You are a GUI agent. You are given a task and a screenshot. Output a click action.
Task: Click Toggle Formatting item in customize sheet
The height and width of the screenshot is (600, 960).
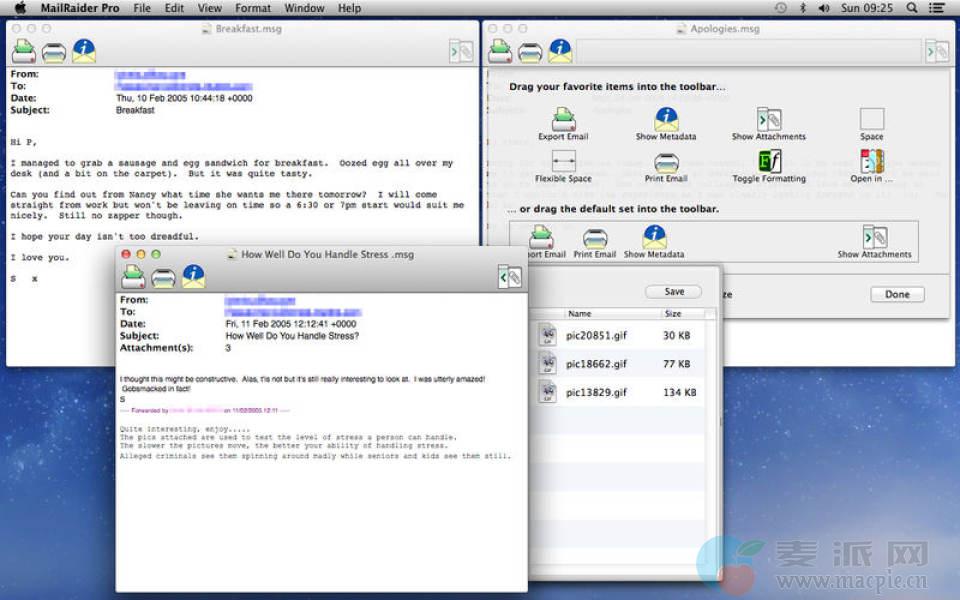click(768, 162)
